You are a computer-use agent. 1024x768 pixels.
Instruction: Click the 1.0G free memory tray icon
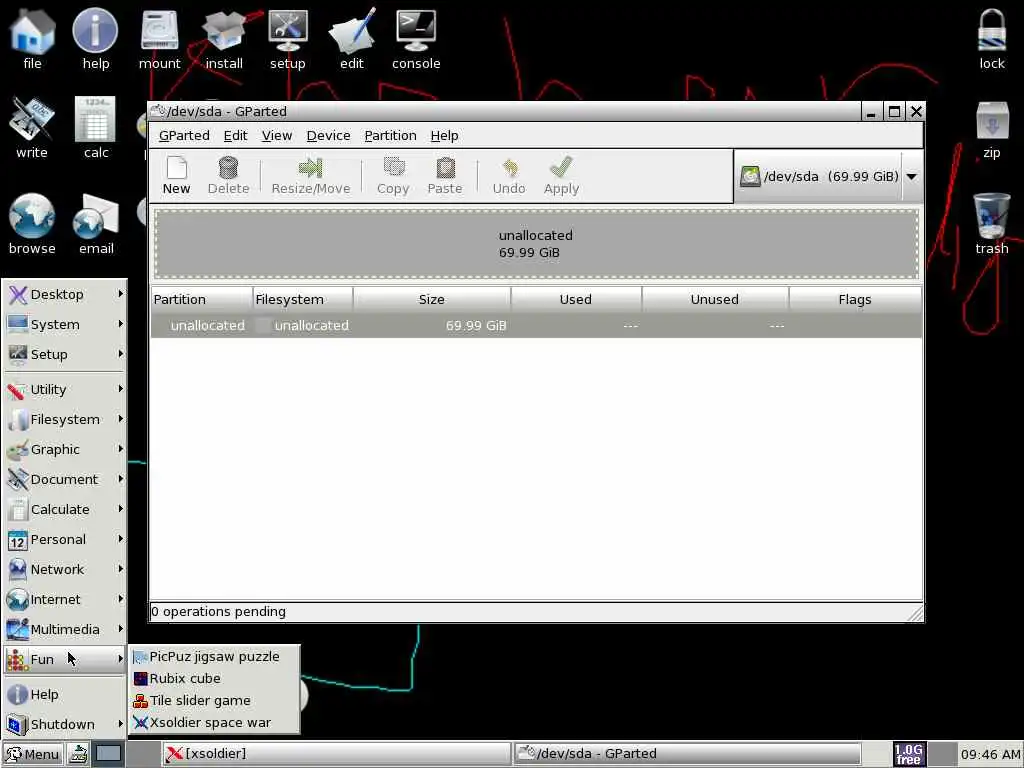pos(908,754)
